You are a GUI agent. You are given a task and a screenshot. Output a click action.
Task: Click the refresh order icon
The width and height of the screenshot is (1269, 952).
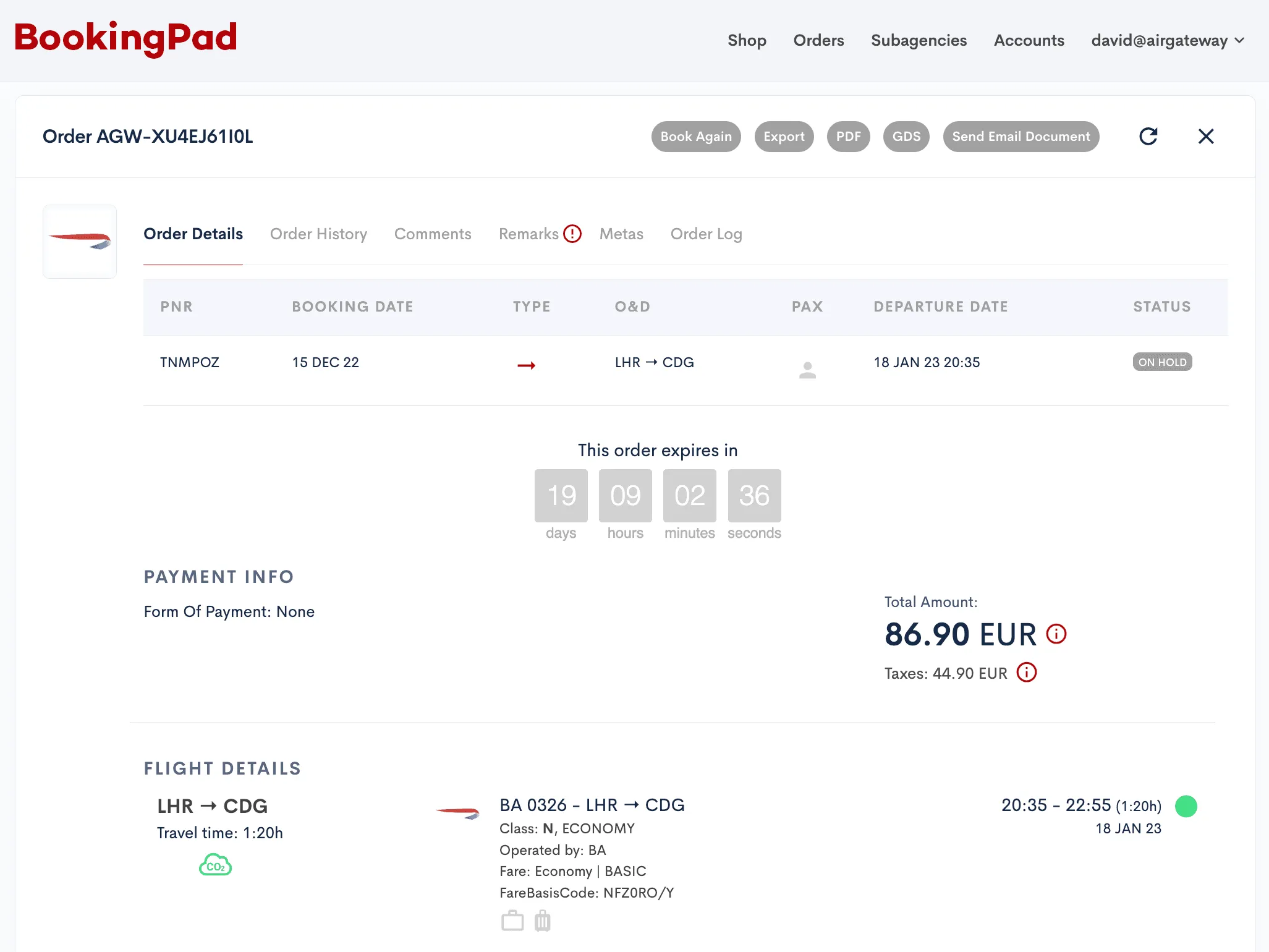[1148, 136]
